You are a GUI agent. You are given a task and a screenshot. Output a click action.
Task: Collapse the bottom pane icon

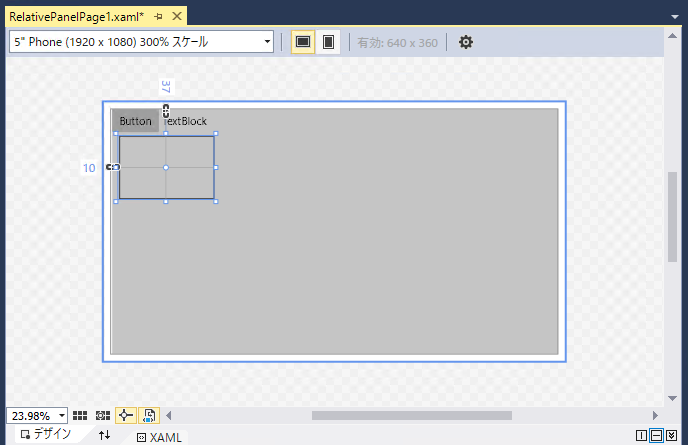[672, 435]
